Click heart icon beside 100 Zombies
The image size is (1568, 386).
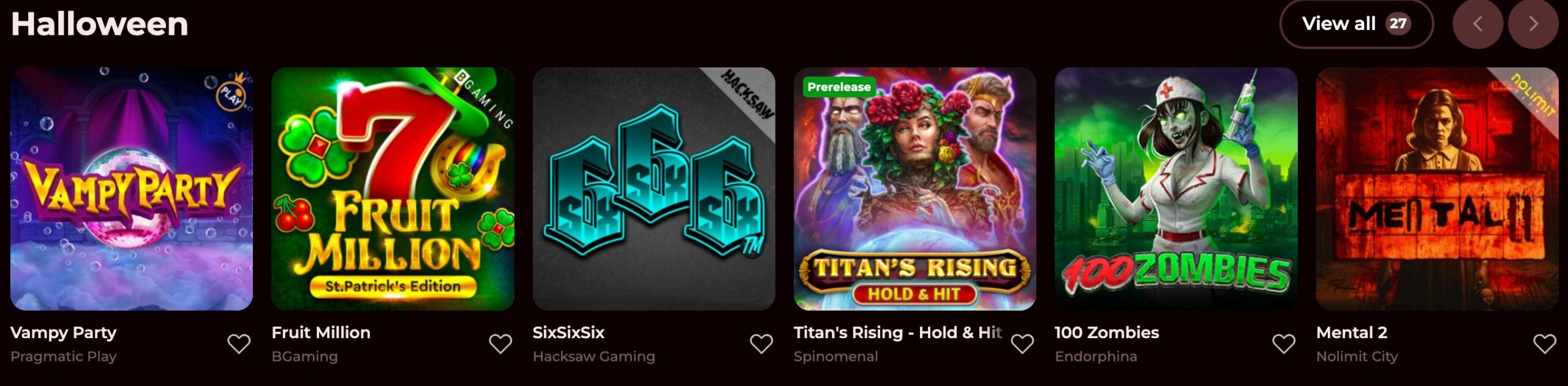coord(1284,344)
